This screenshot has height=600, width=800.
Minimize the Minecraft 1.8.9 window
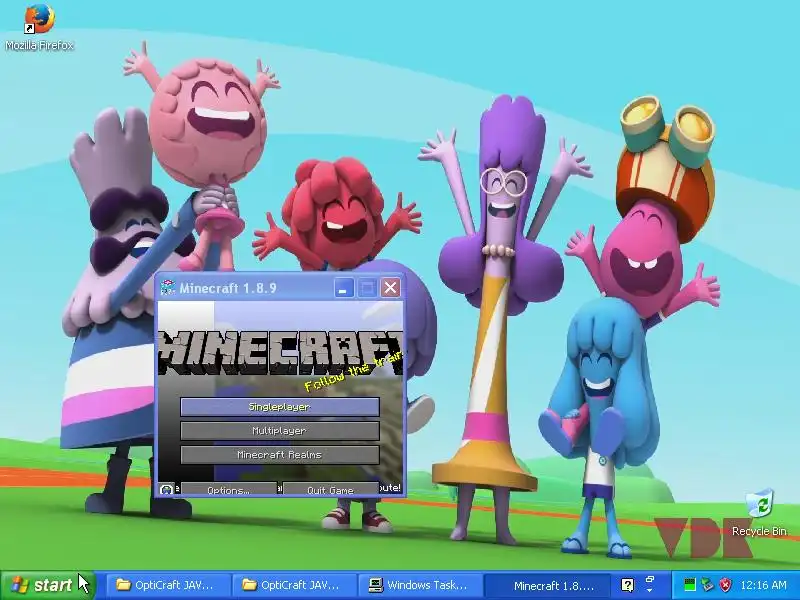[x=343, y=288]
